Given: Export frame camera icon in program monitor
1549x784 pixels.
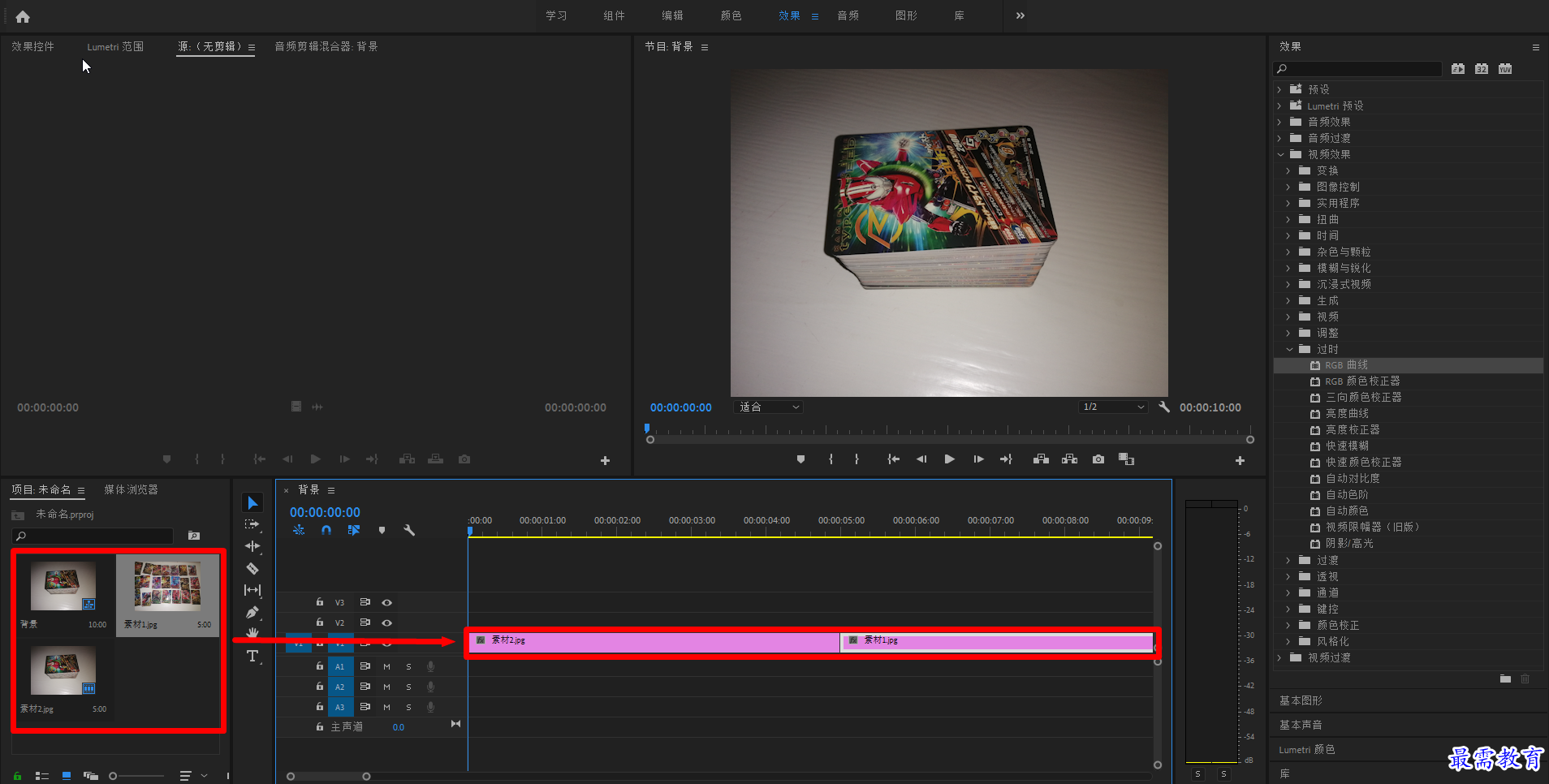Looking at the screenshot, I should 1098,459.
